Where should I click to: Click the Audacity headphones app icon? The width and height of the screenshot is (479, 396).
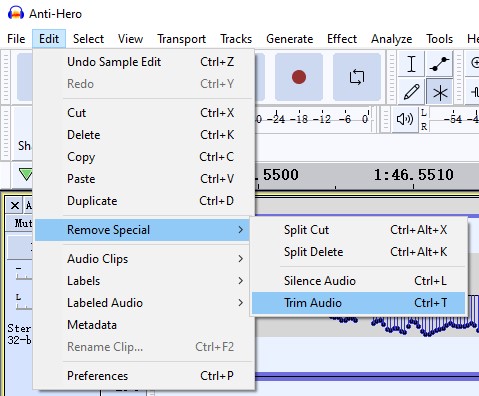[x=16, y=13]
